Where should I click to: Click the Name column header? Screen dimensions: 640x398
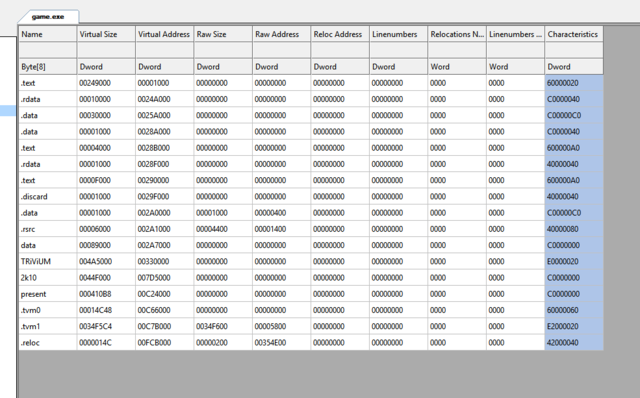pyautogui.click(x=48, y=34)
